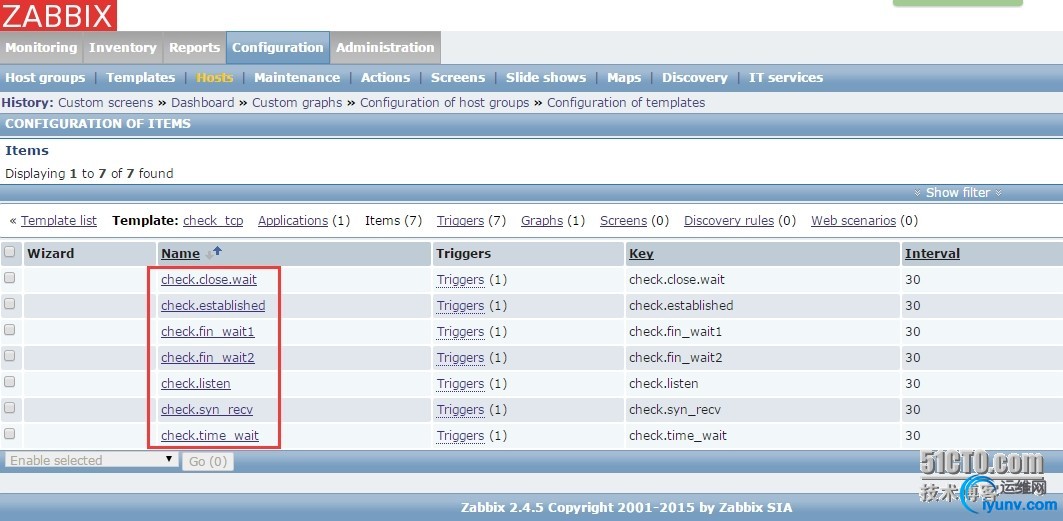Viewport: 1063px width, 521px height.
Task: Open the Enable selected dropdown
Action: 92,461
